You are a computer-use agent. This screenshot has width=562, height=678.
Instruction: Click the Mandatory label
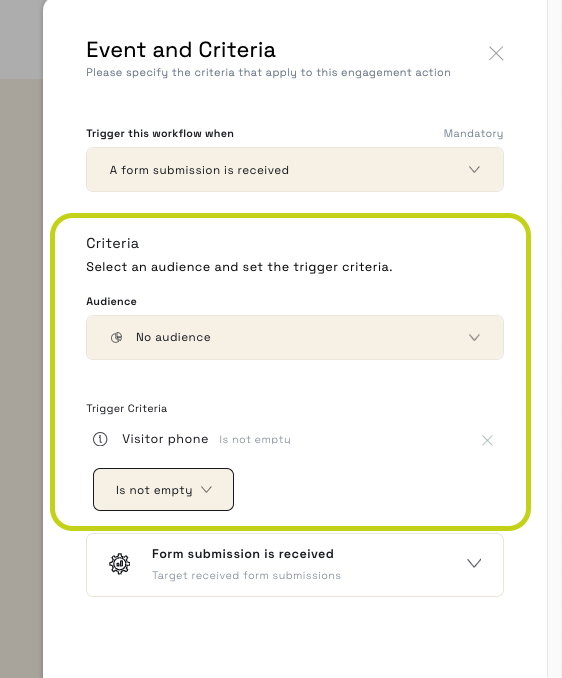(x=473, y=134)
